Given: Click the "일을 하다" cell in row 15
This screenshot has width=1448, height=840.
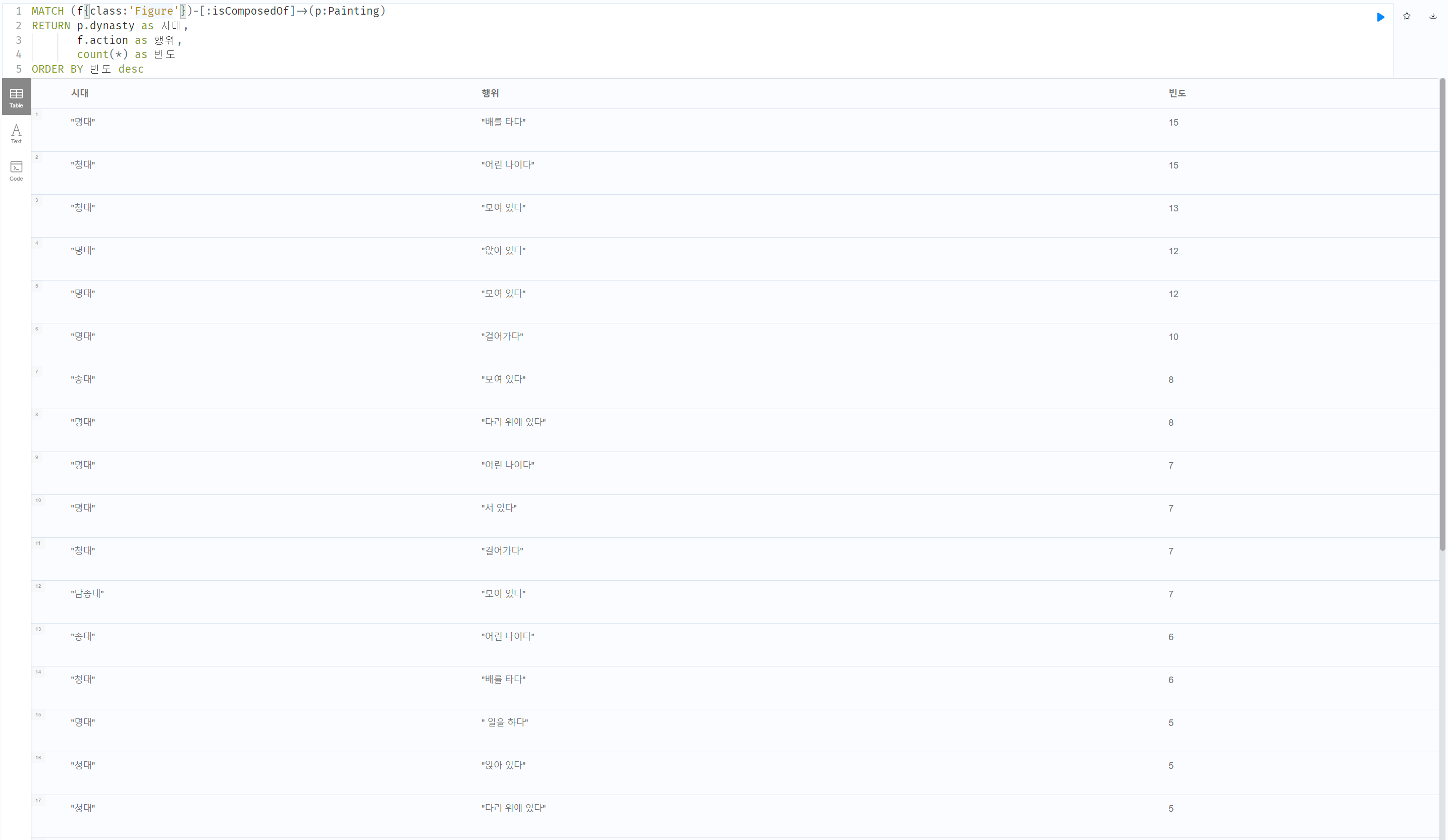Looking at the screenshot, I should pos(505,722).
